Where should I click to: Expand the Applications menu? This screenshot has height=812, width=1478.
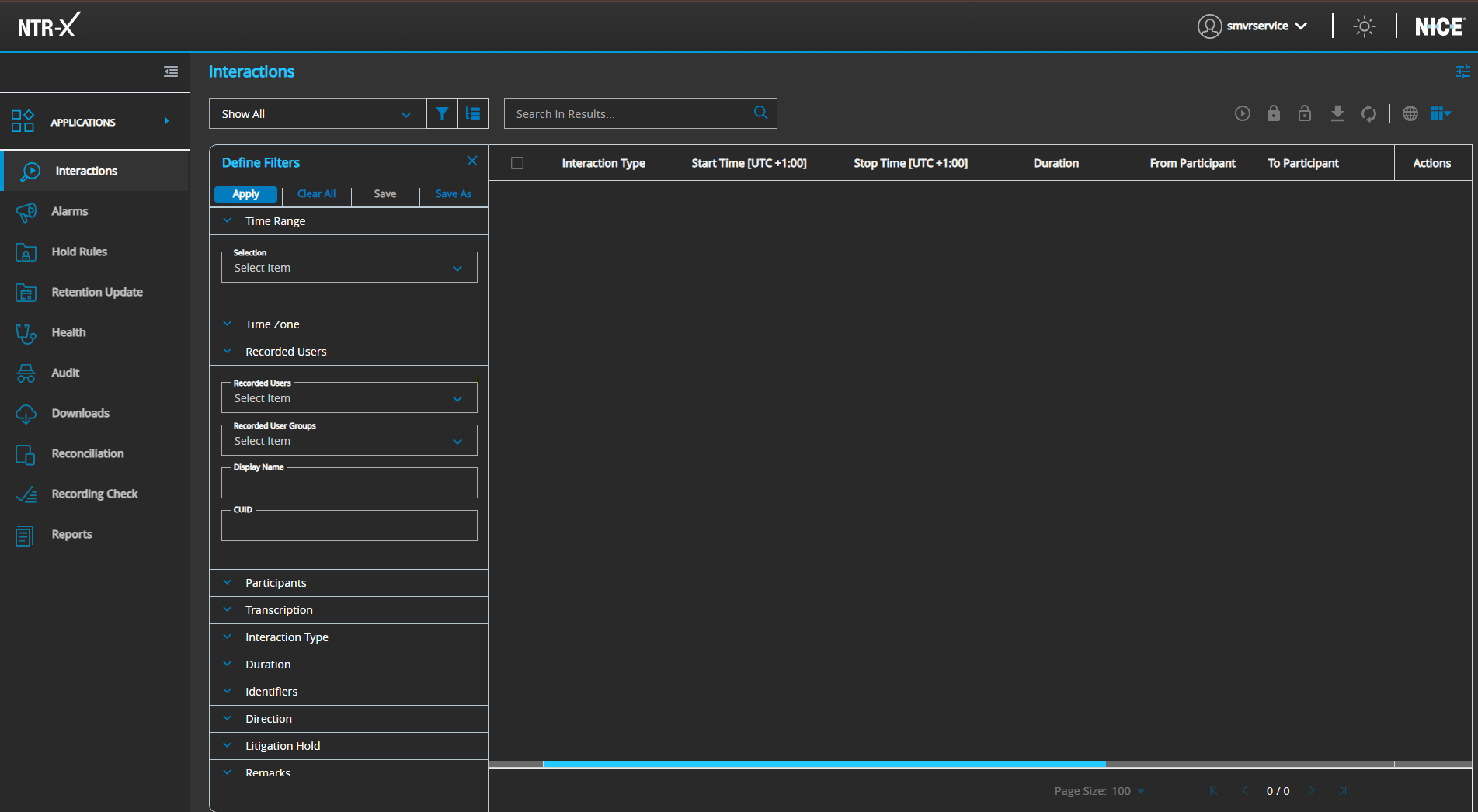click(95, 122)
